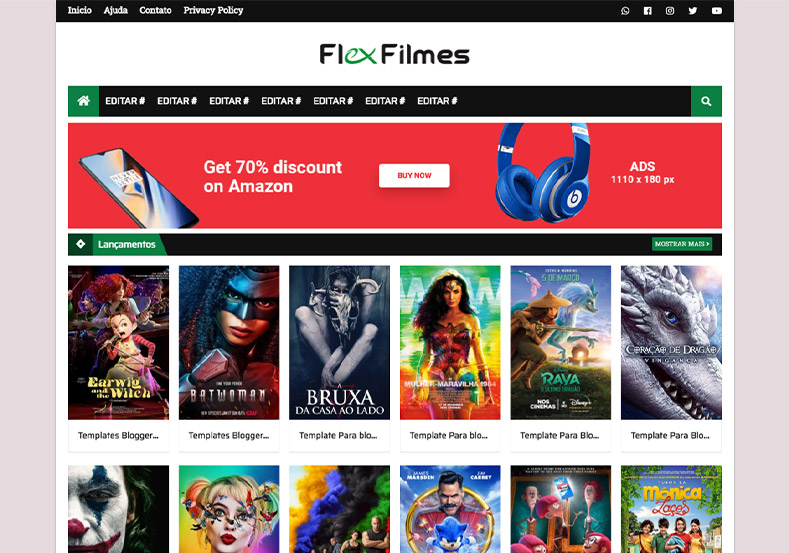Select the last EDITAR # nav item

(x=437, y=101)
